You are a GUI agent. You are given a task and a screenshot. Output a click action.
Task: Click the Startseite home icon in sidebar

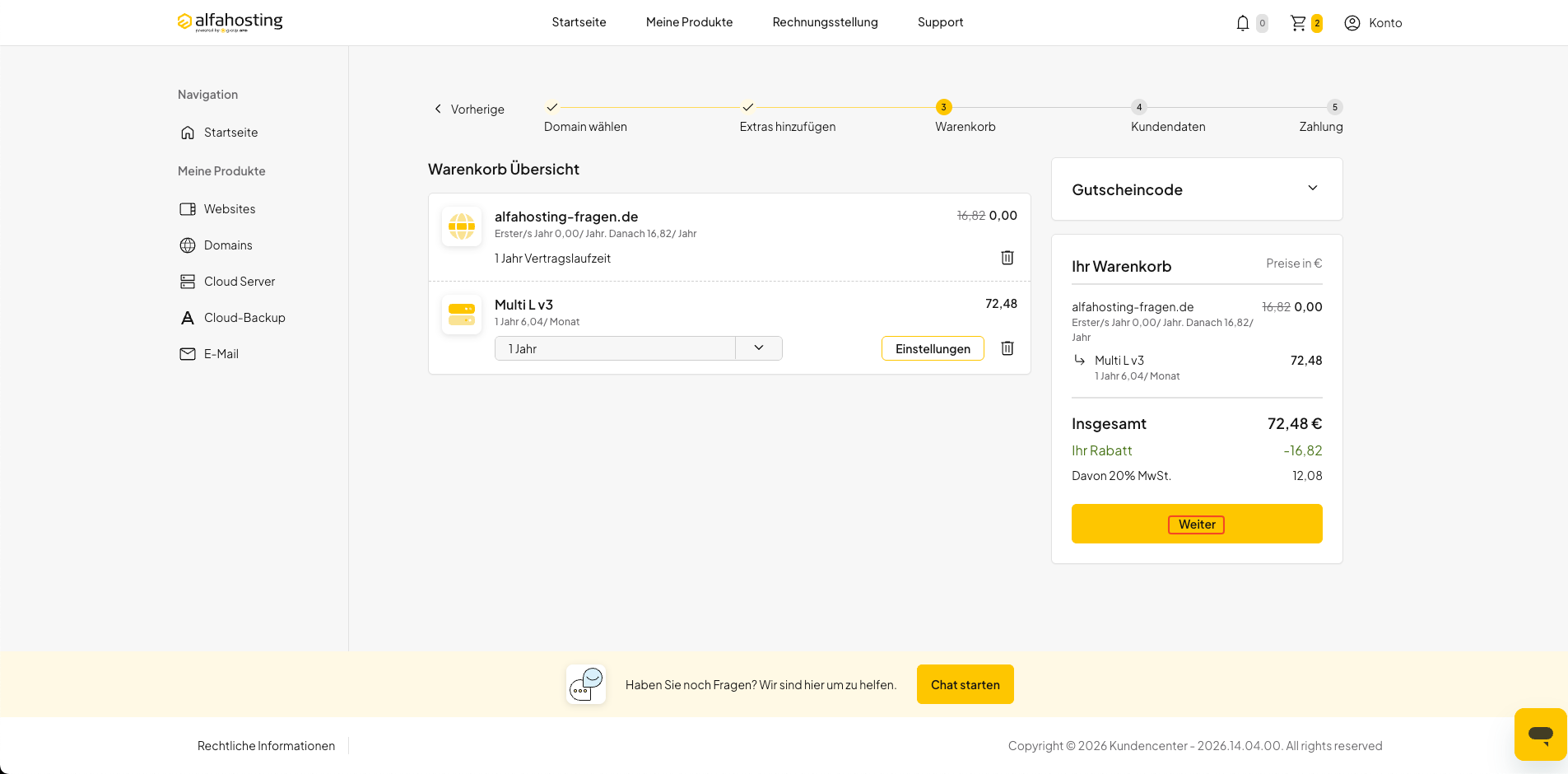click(188, 133)
